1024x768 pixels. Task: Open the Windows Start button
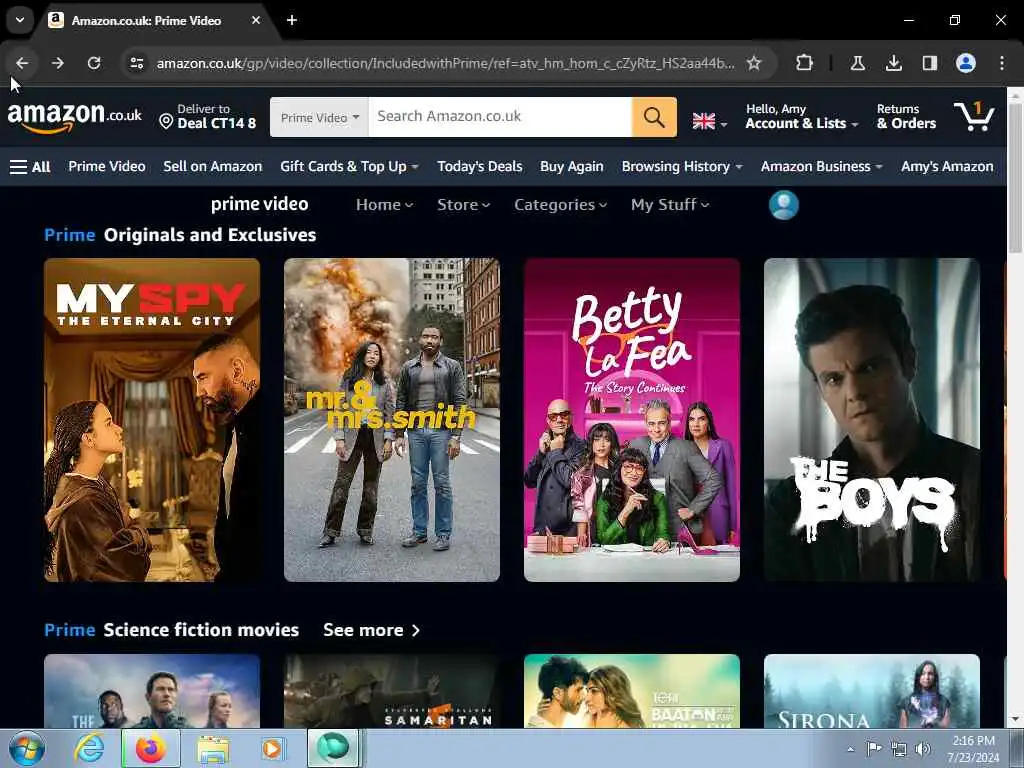click(26, 748)
